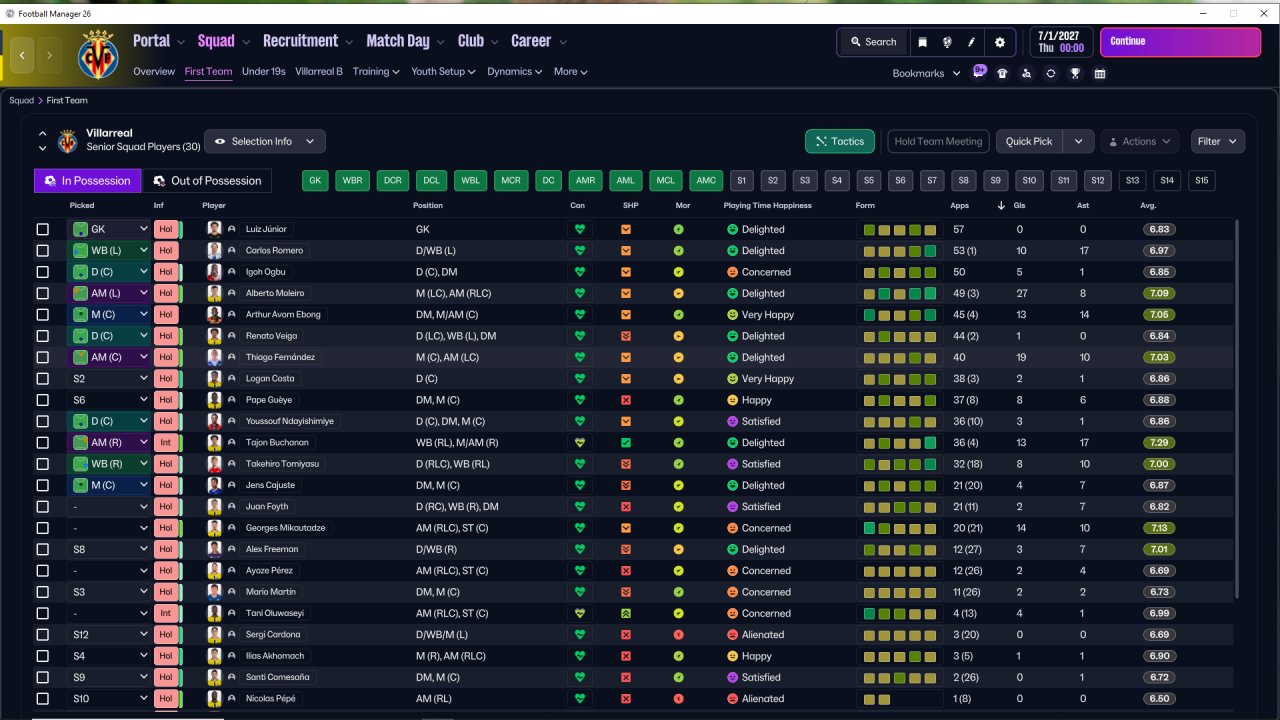The height and width of the screenshot is (720, 1280).
Task: Click the trophy competitions icon
Action: point(1075,73)
